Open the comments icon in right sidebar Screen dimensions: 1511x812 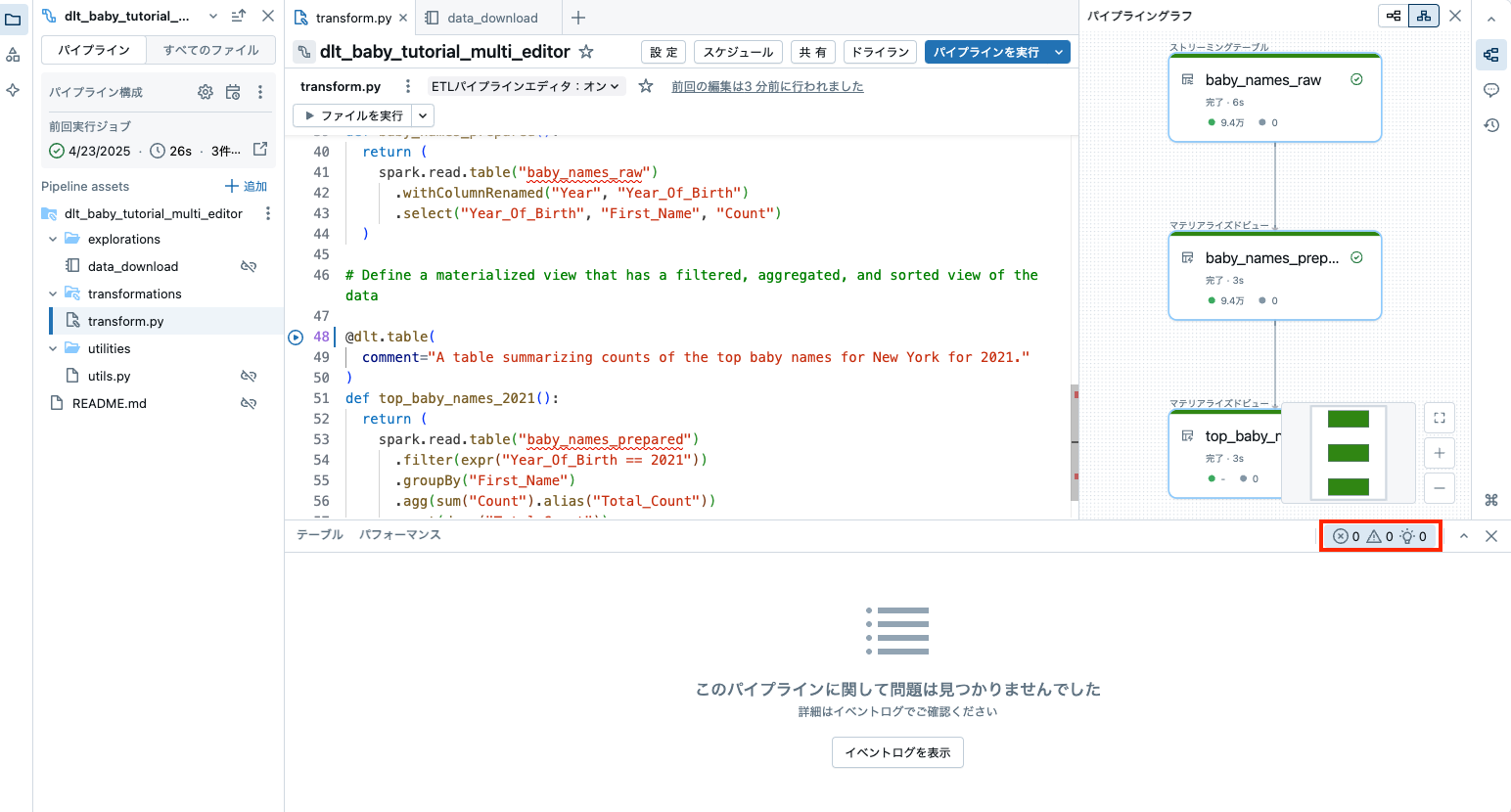pyautogui.click(x=1491, y=90)
